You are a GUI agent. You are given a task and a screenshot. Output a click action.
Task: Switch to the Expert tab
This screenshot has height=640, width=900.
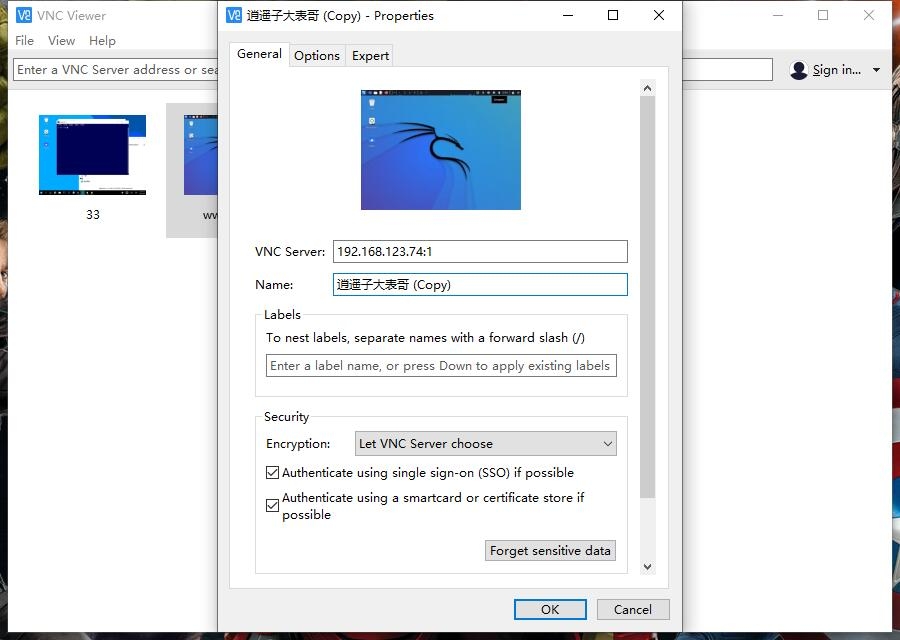click(x=370, y=56)
